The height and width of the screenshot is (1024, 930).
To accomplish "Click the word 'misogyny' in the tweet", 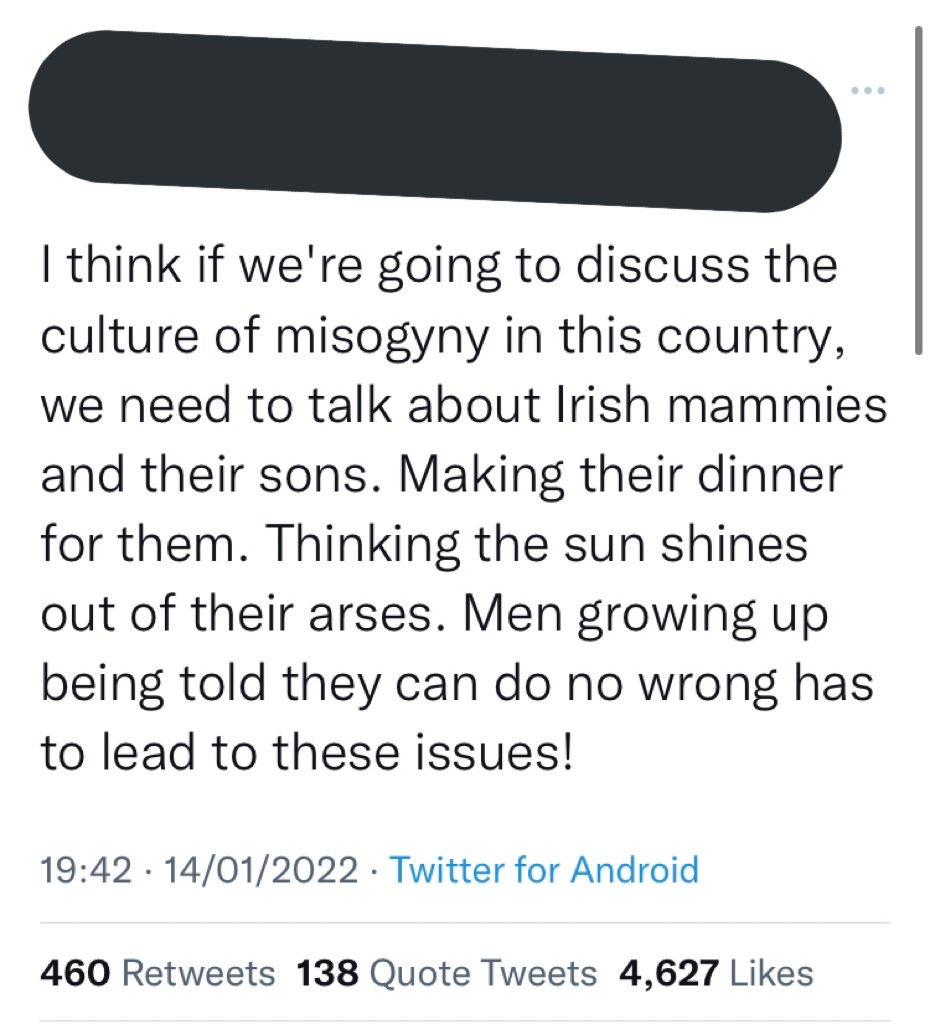I will pos(379,337).
